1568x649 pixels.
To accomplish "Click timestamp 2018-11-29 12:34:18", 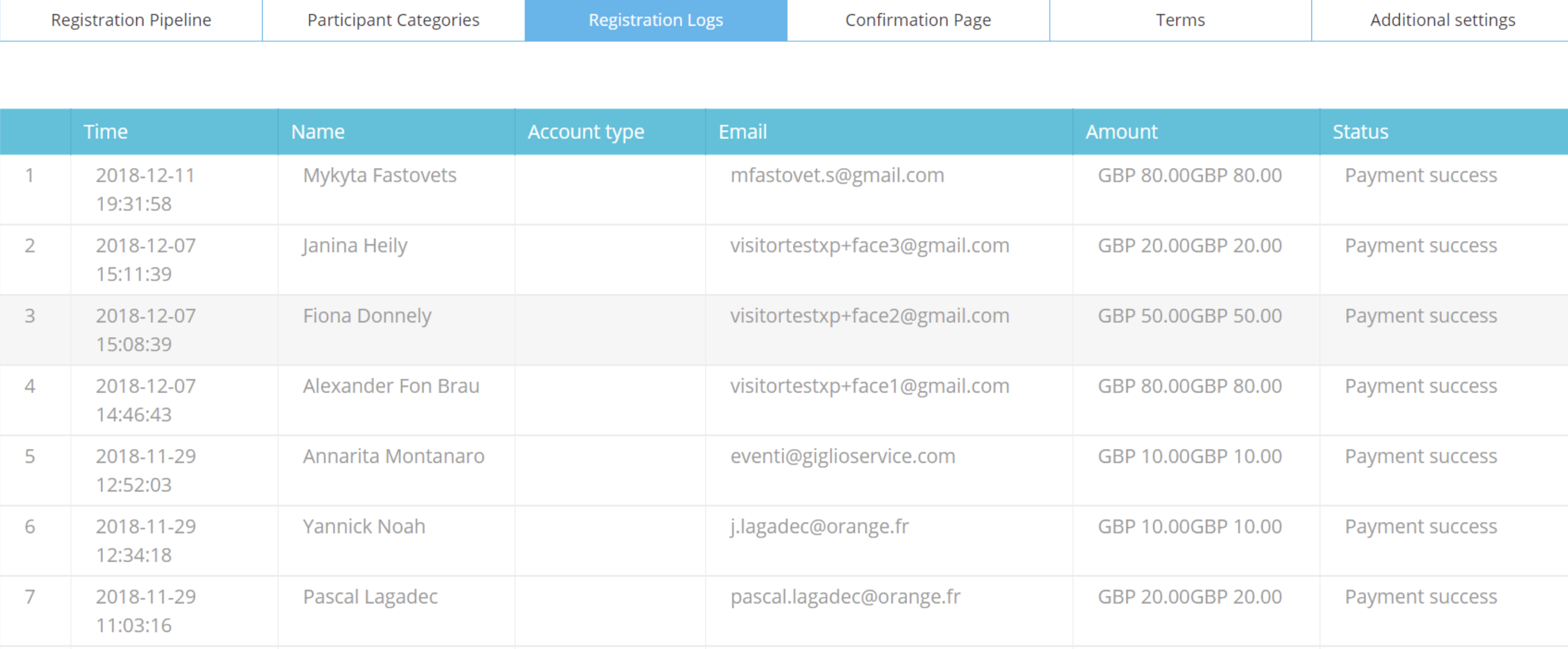I will (146, 541).
